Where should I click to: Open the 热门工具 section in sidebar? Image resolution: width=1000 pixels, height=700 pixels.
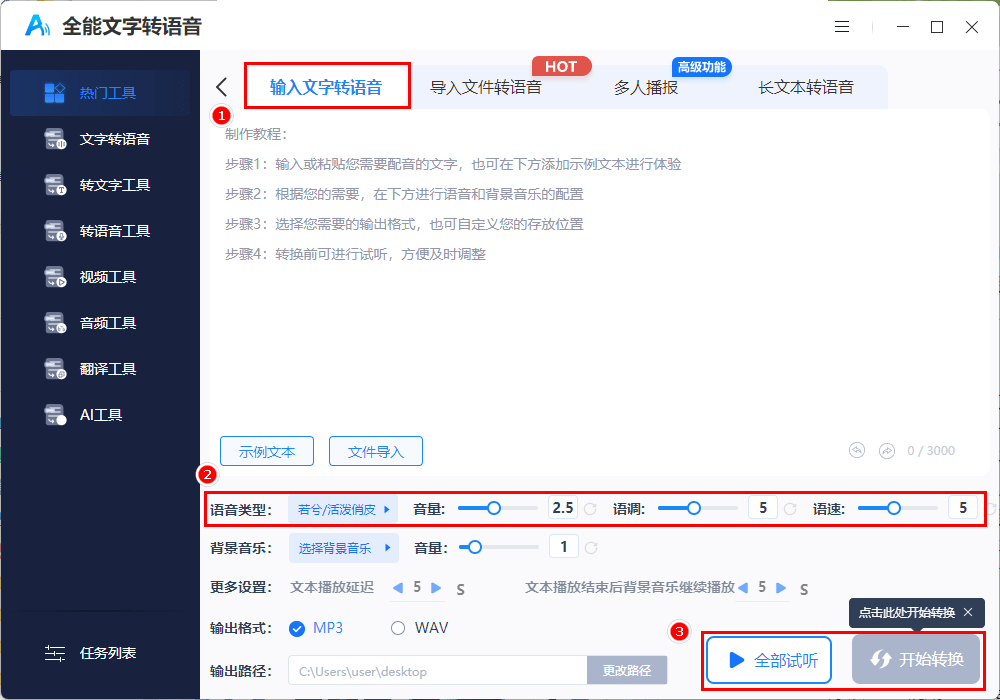[x=100, y=93]
